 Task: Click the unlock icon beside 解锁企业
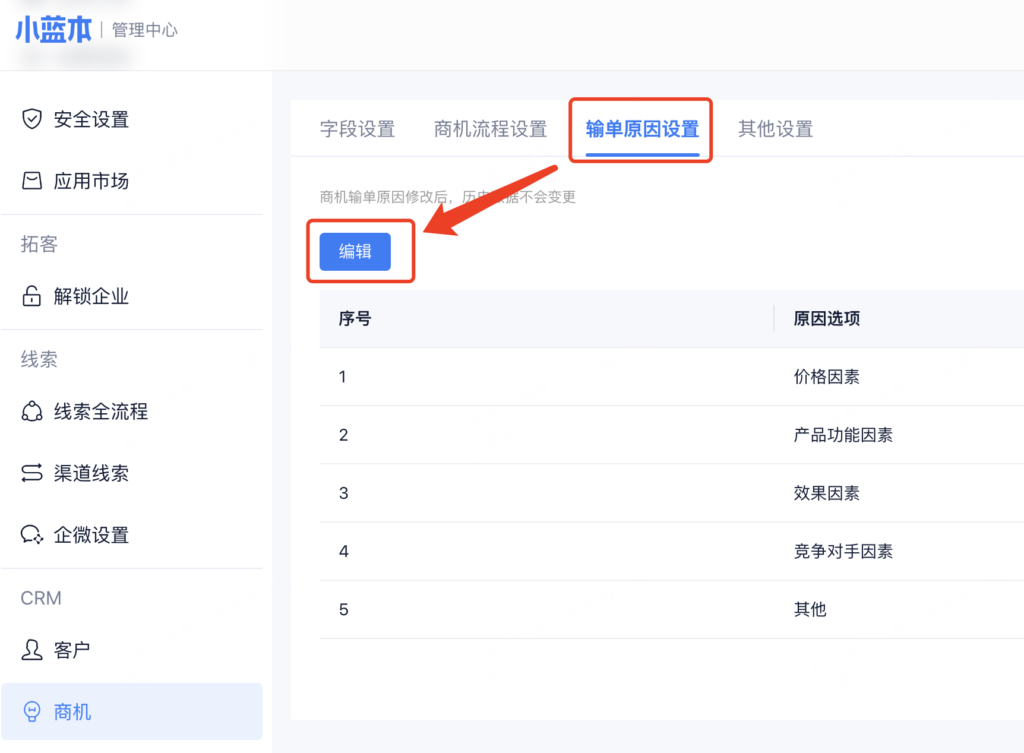click(x=32, y=296)
